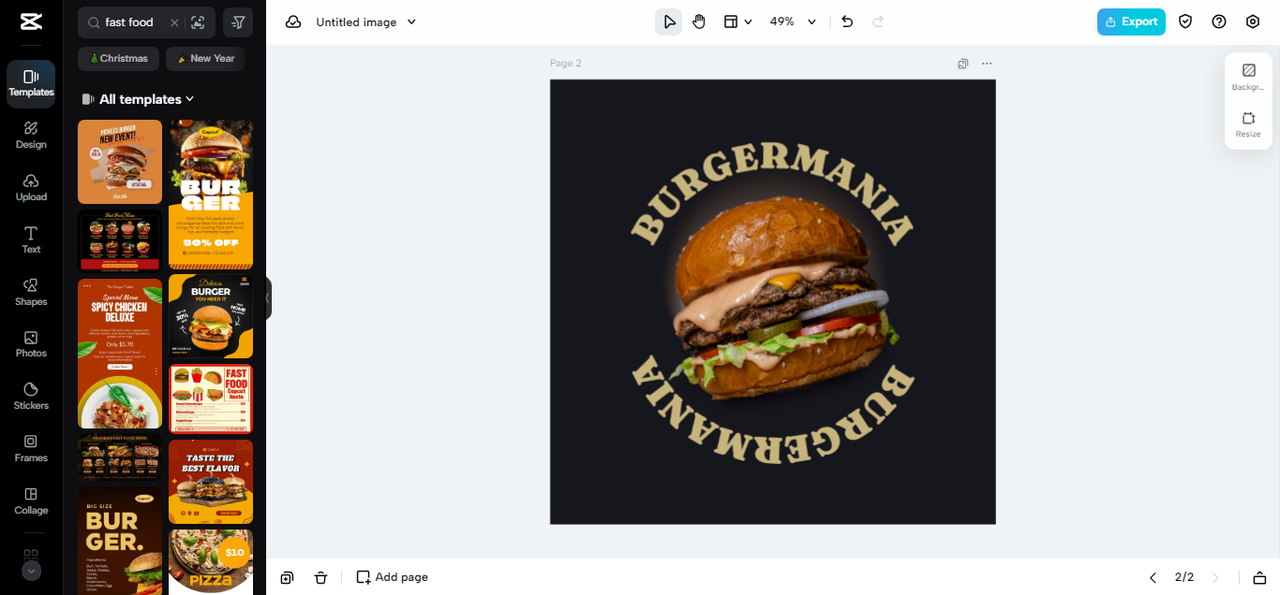Open the Stickers panel

point(31,396)
